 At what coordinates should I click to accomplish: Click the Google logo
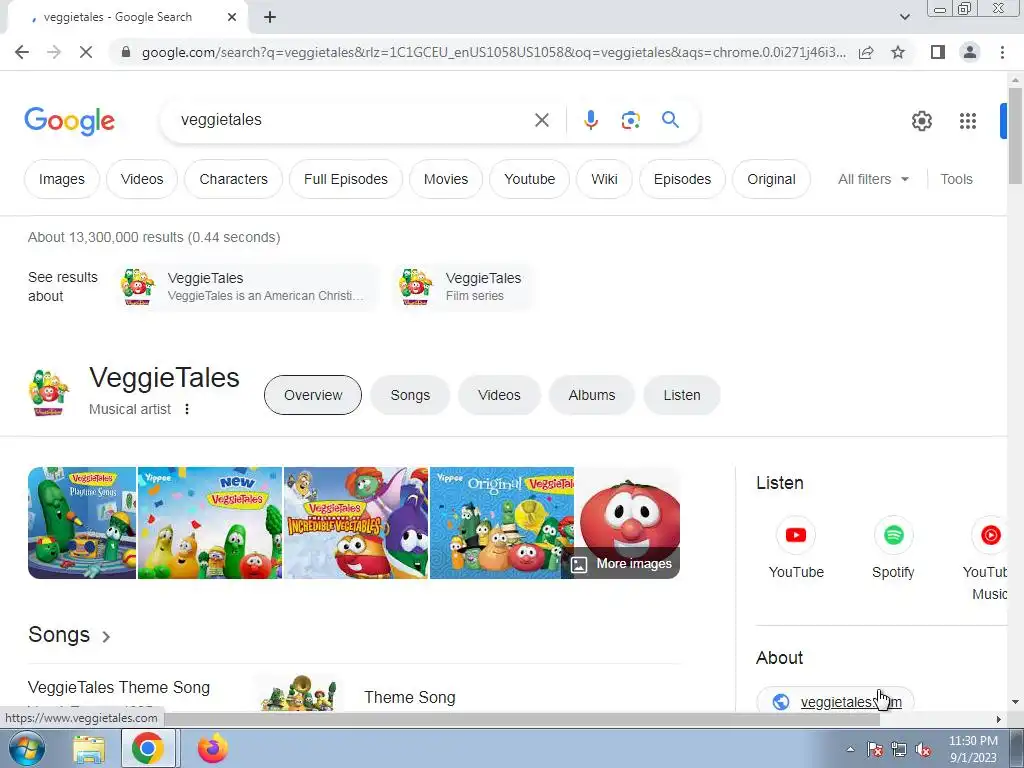pyautogui.click(x=69, y=121)
